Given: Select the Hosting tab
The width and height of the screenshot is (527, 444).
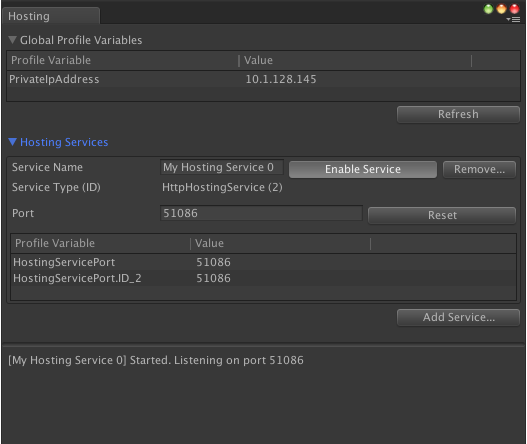Looking at the screenshot, I should [x=51, y=16].
